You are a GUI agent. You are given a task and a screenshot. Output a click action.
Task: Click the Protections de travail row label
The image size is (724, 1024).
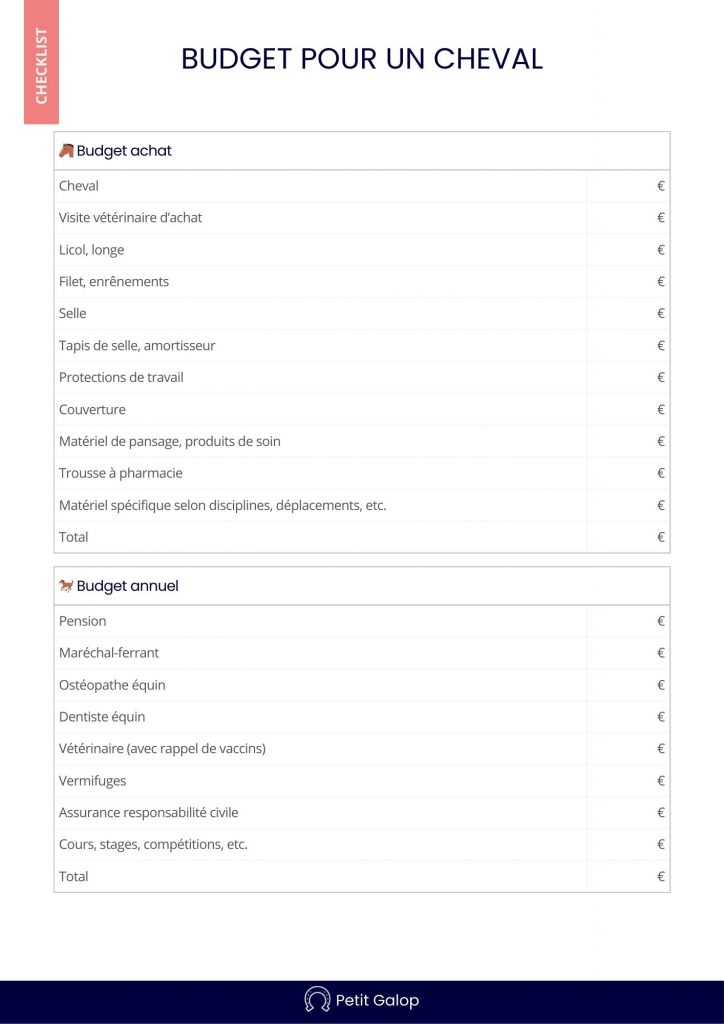pyautogui.click(x=121, y=378)
